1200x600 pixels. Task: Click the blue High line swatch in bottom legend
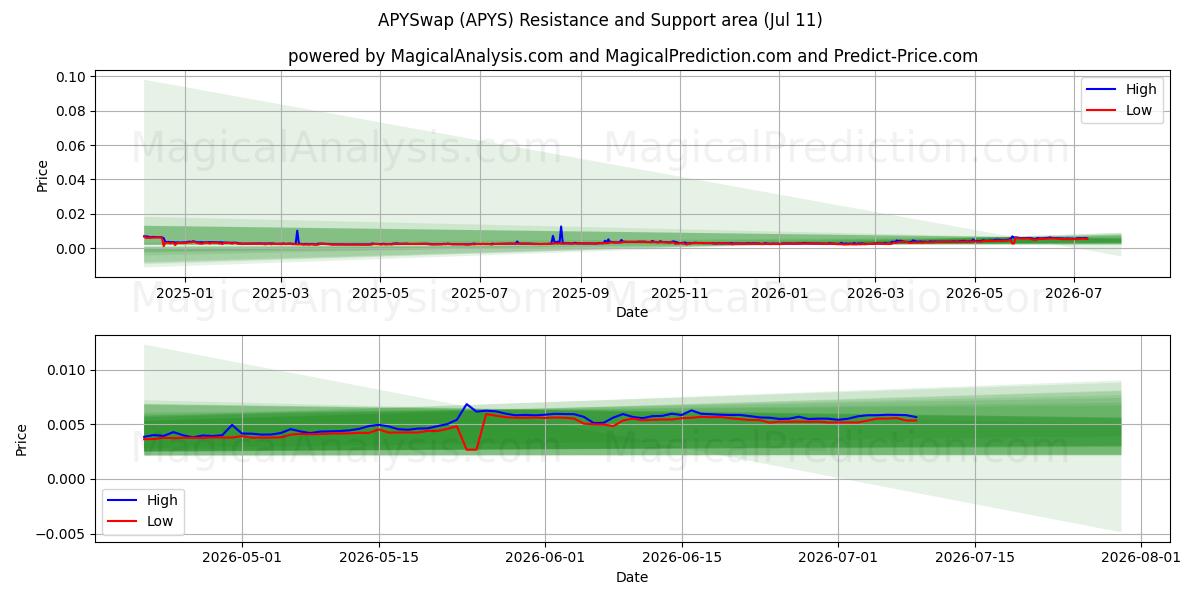tap(123, 501)
